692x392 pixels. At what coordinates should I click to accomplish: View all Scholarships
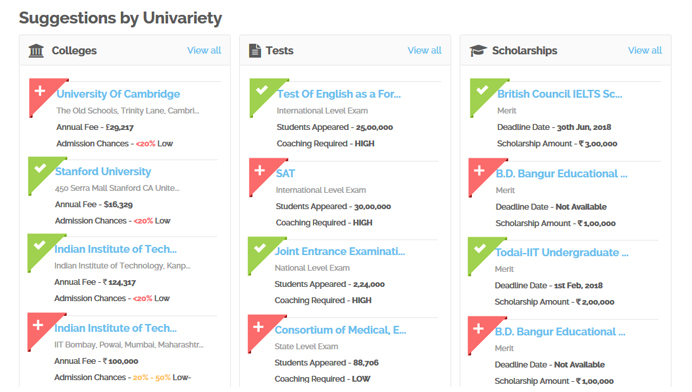click(x=645, y=50)
